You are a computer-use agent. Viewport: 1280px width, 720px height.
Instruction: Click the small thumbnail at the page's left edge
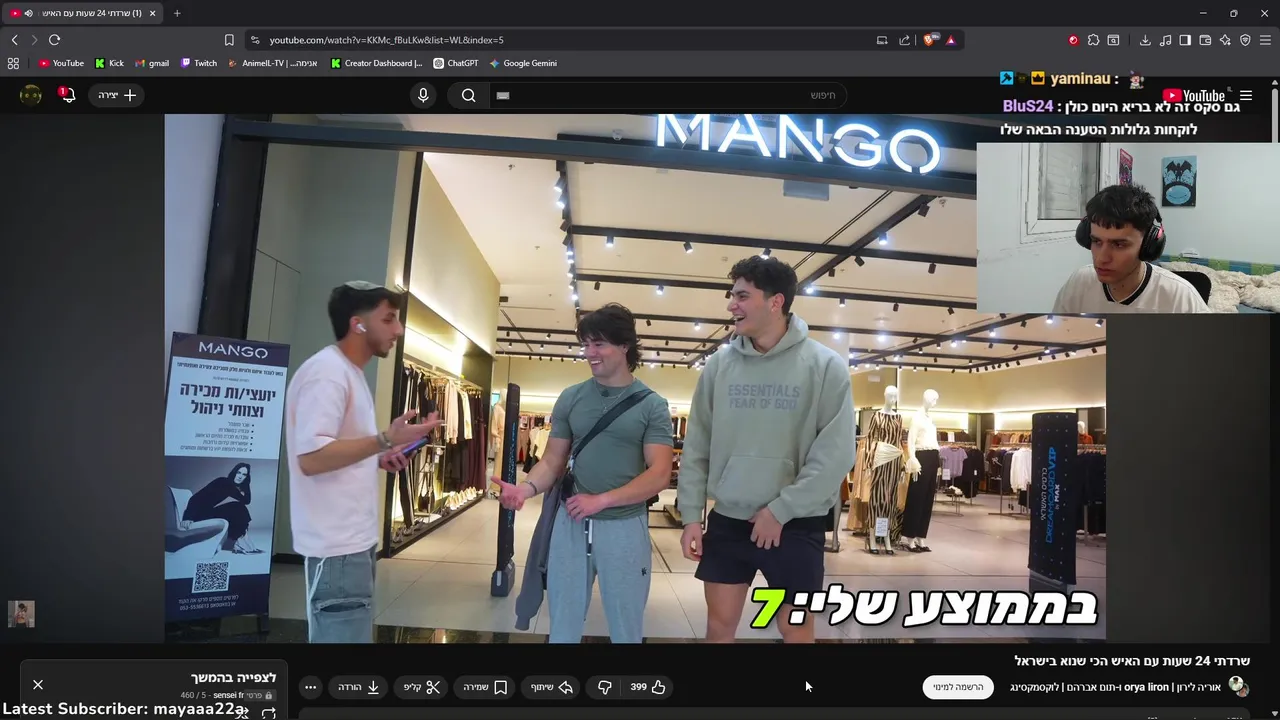point(21,614)
